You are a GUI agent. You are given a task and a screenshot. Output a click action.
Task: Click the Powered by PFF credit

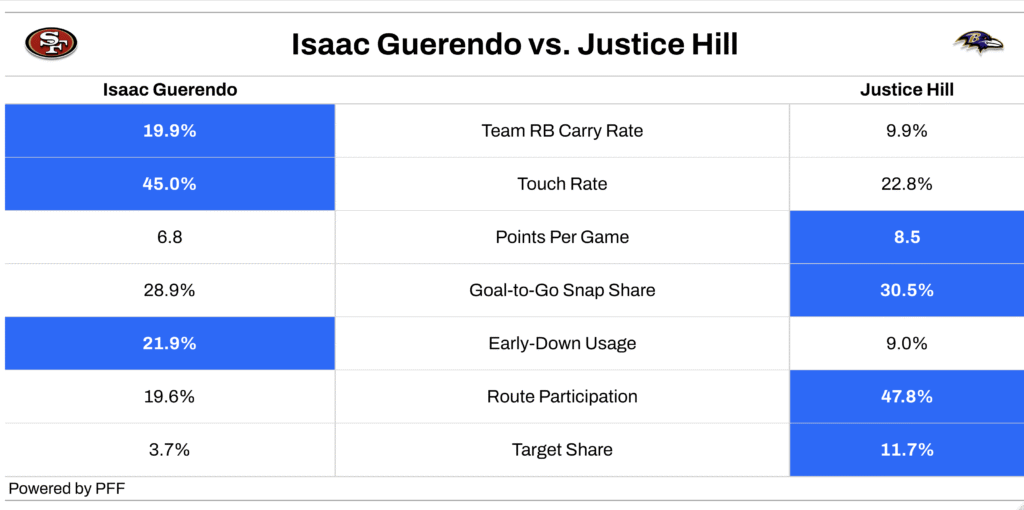67,488
